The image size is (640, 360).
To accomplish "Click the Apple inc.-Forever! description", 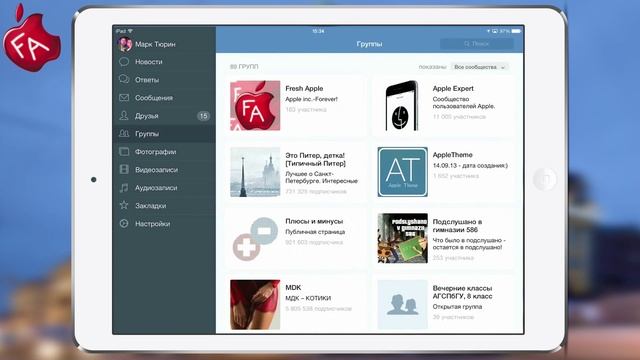I will coord(311,99).
